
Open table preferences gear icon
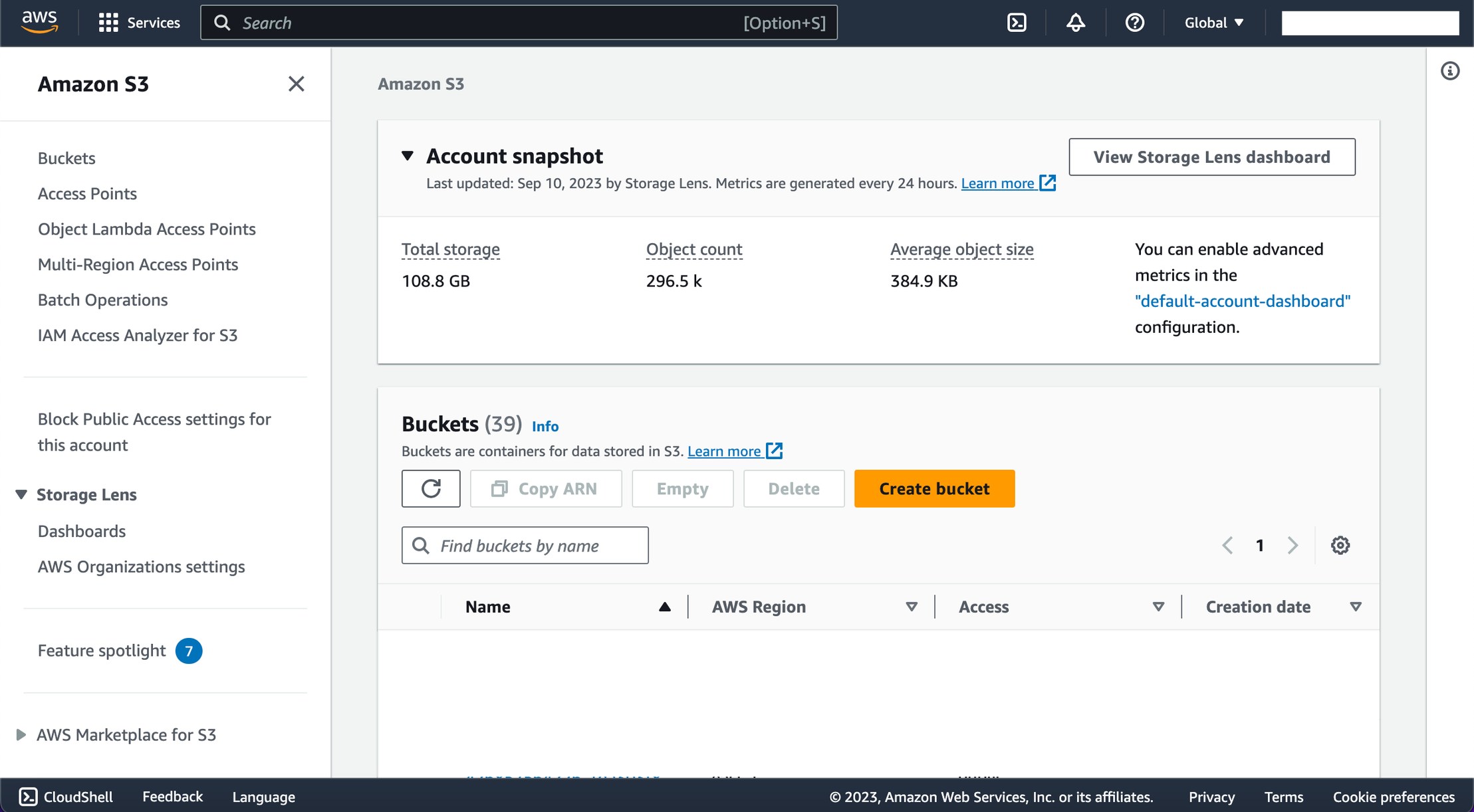[1340, 546]
